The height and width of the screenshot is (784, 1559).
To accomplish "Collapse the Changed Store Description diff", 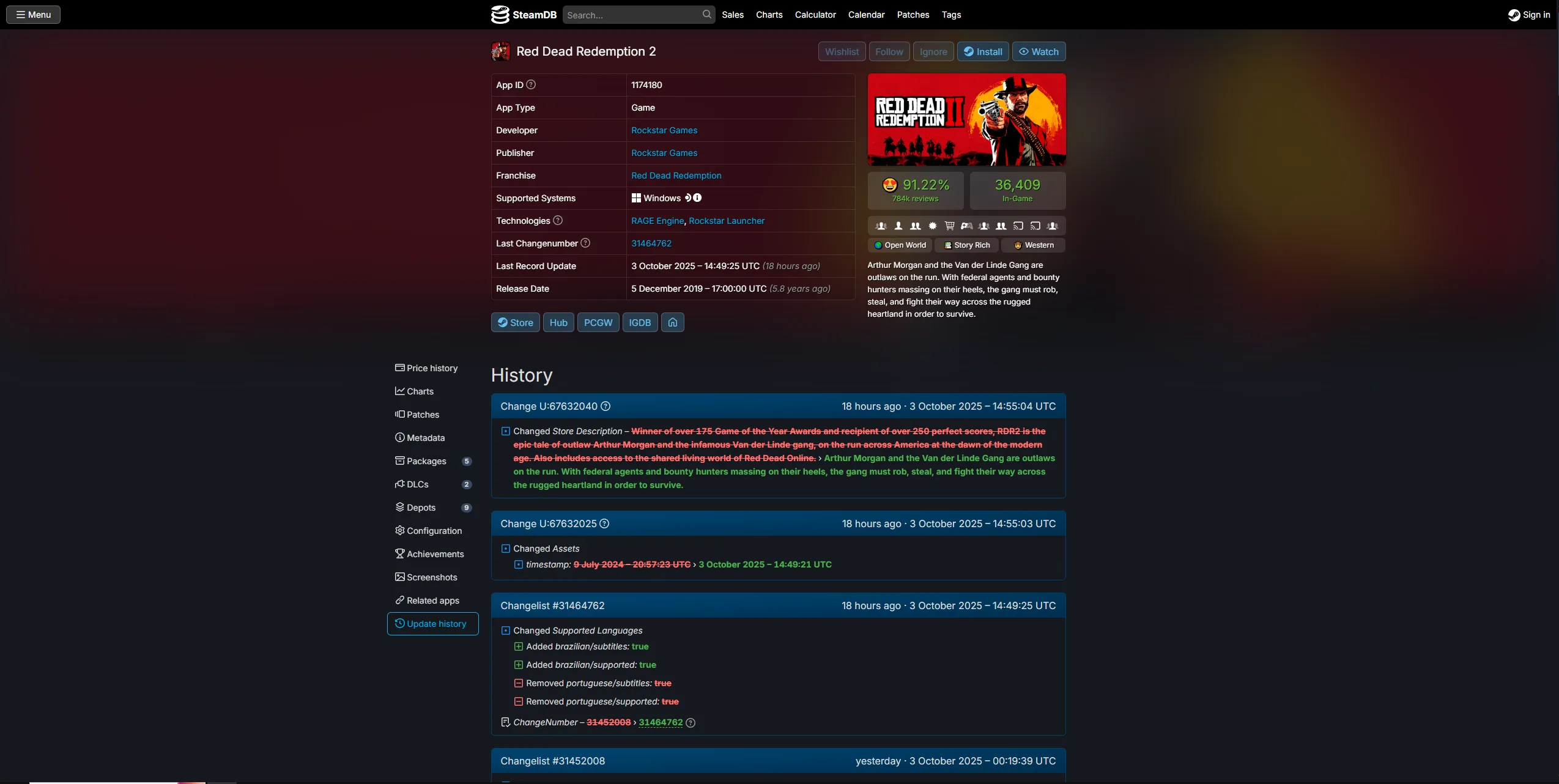I will [x=505, y=431].
